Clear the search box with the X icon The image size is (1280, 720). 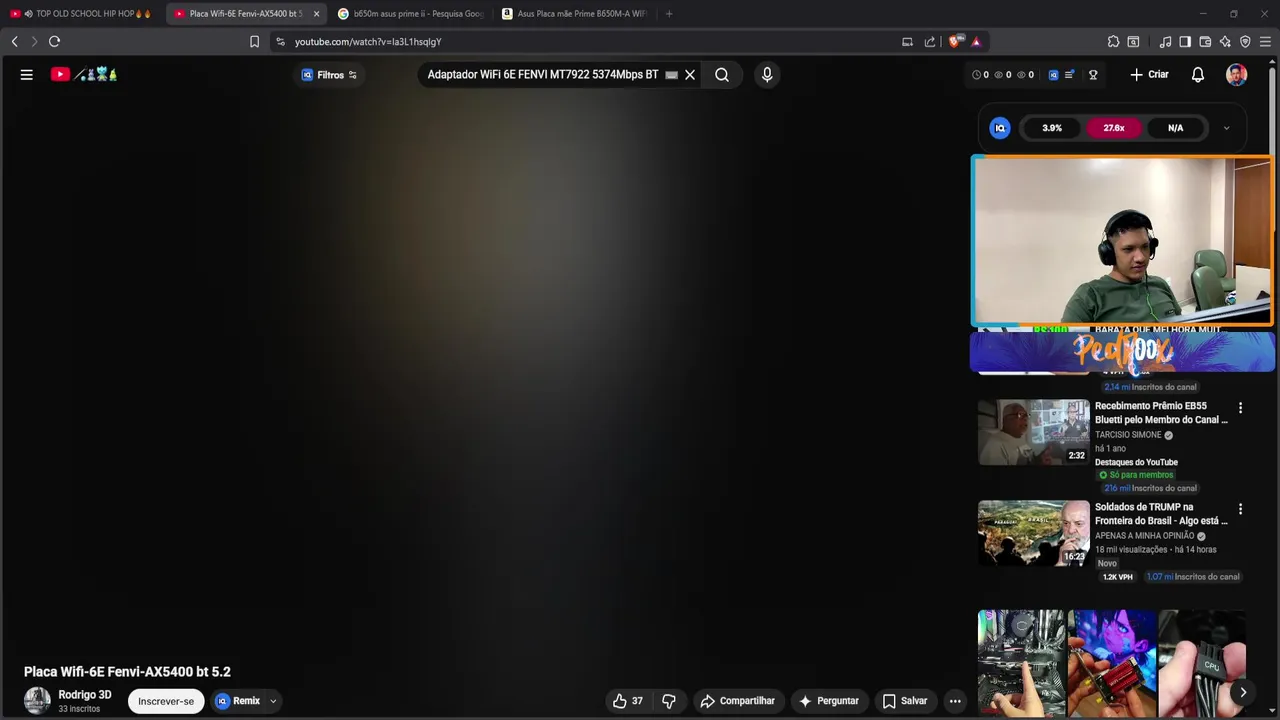(x=690, y=75)
